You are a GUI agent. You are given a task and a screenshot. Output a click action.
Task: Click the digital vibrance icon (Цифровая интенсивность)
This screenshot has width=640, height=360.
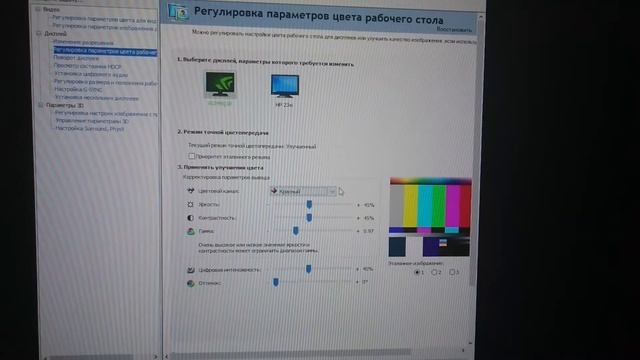[190, 270]
